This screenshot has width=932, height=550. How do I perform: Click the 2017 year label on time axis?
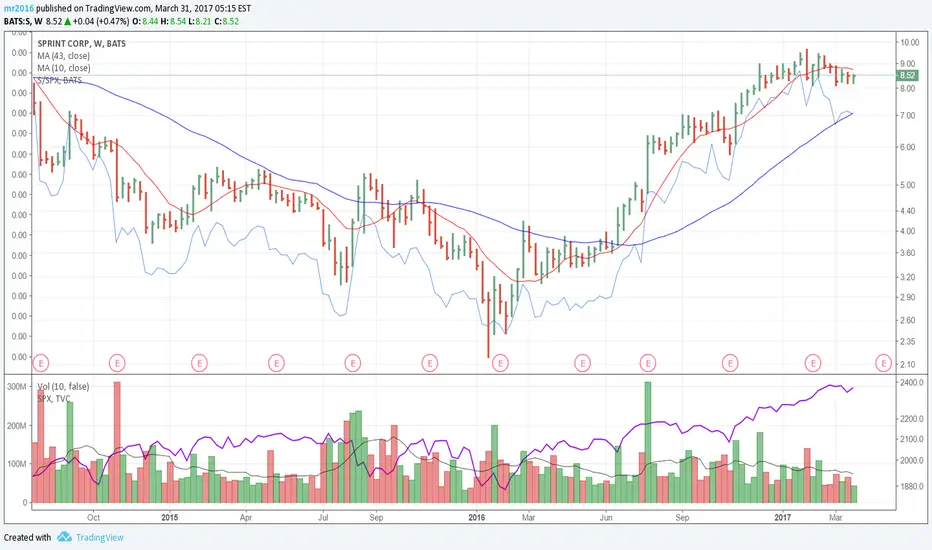coord(783,517)
